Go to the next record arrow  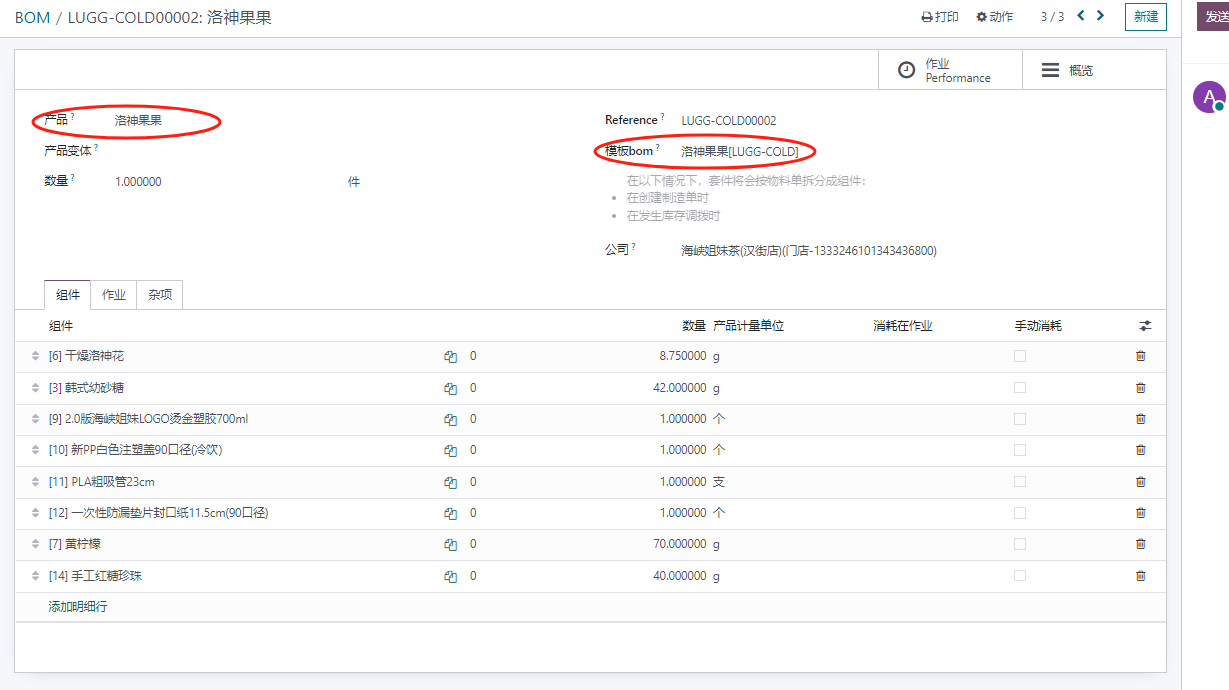(x=1101, y=16)
